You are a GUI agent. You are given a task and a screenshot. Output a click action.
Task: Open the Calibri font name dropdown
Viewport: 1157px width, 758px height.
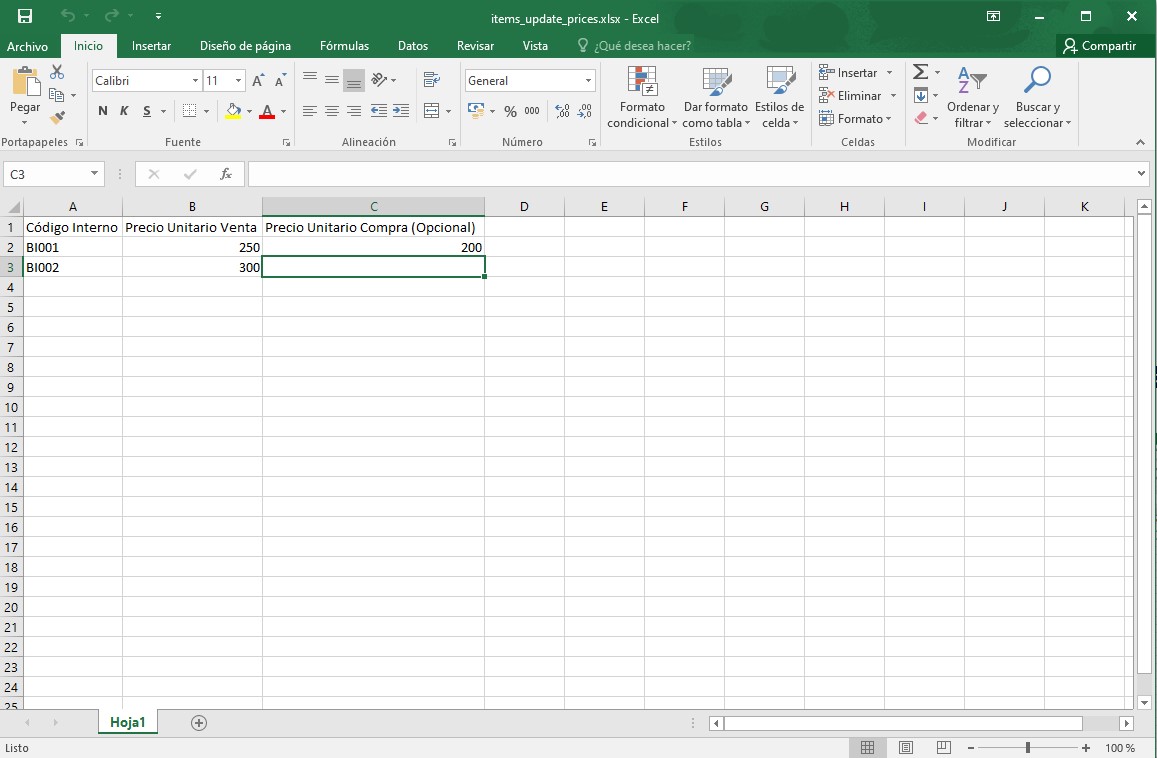[x=195, y=81]
